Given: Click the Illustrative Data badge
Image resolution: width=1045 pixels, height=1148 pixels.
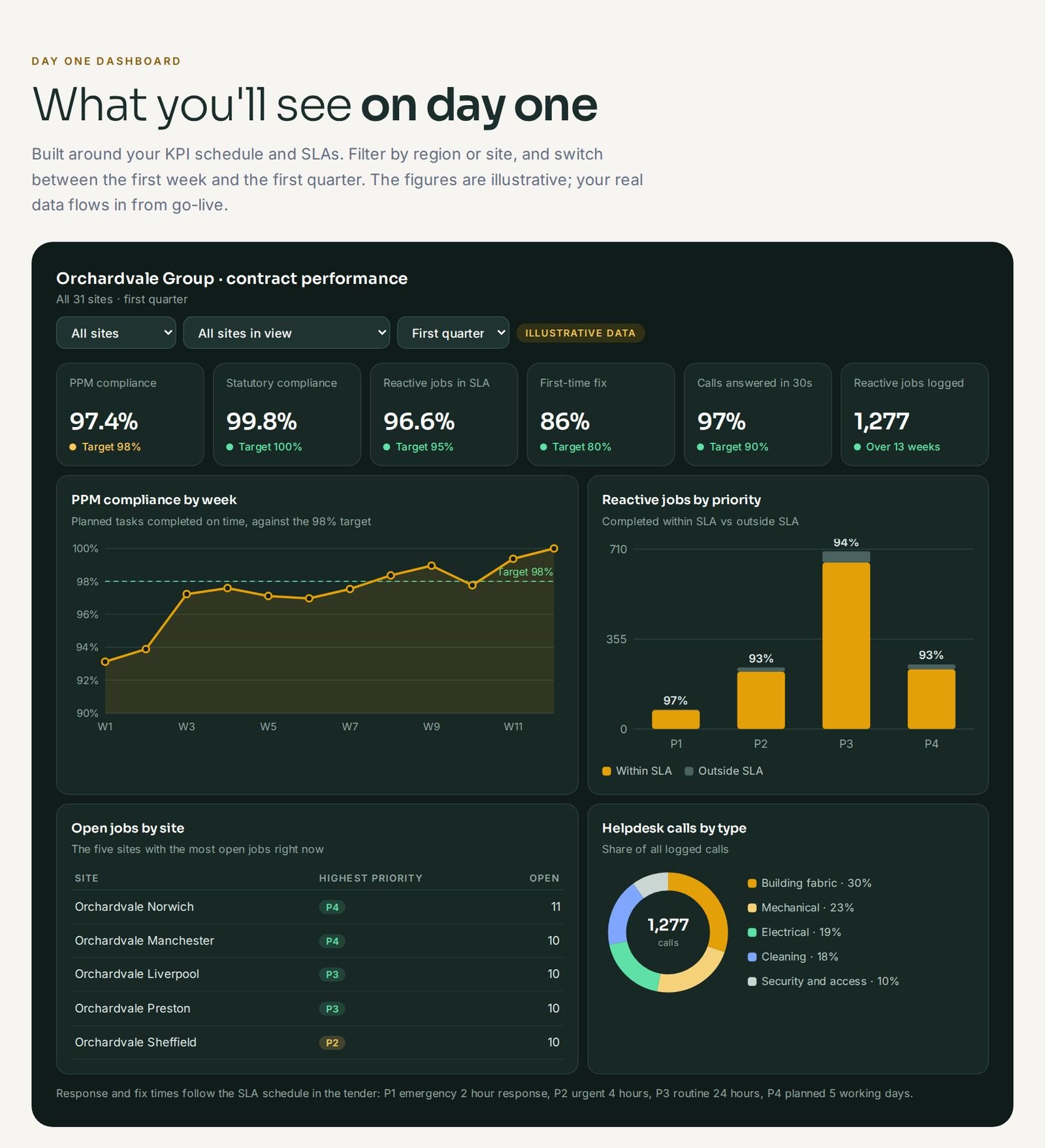Looking at the screenshot, I should 580,333.
